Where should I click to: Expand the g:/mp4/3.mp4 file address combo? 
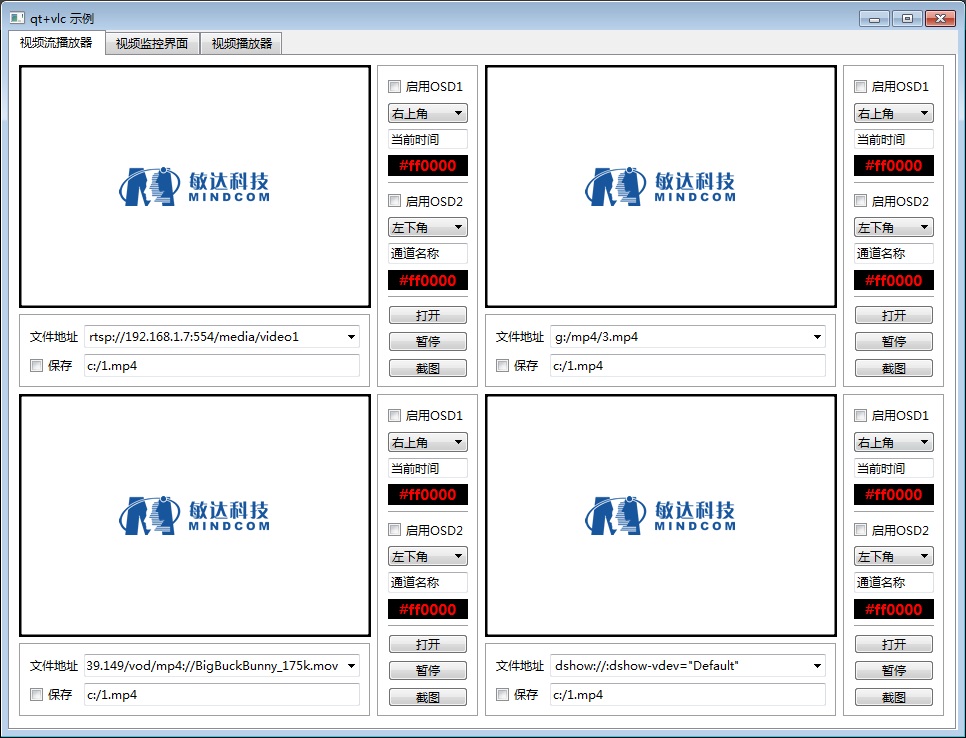817,337
